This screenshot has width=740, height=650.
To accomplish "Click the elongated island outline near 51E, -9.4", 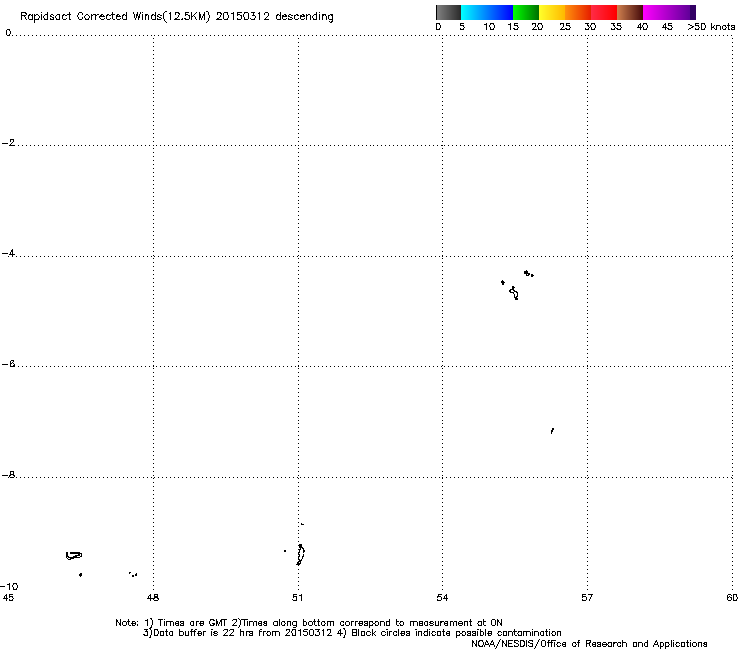I will [300, 554].
